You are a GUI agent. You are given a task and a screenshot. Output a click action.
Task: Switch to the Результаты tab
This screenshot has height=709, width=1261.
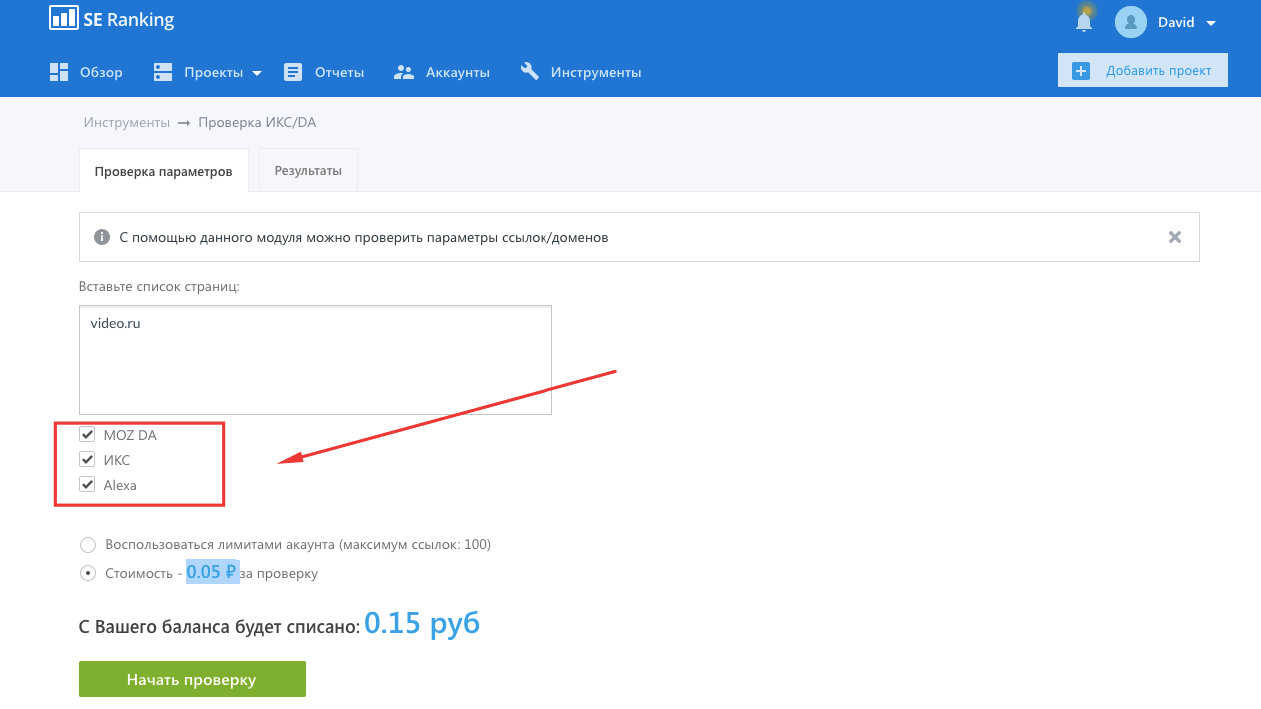coord(308,170)
